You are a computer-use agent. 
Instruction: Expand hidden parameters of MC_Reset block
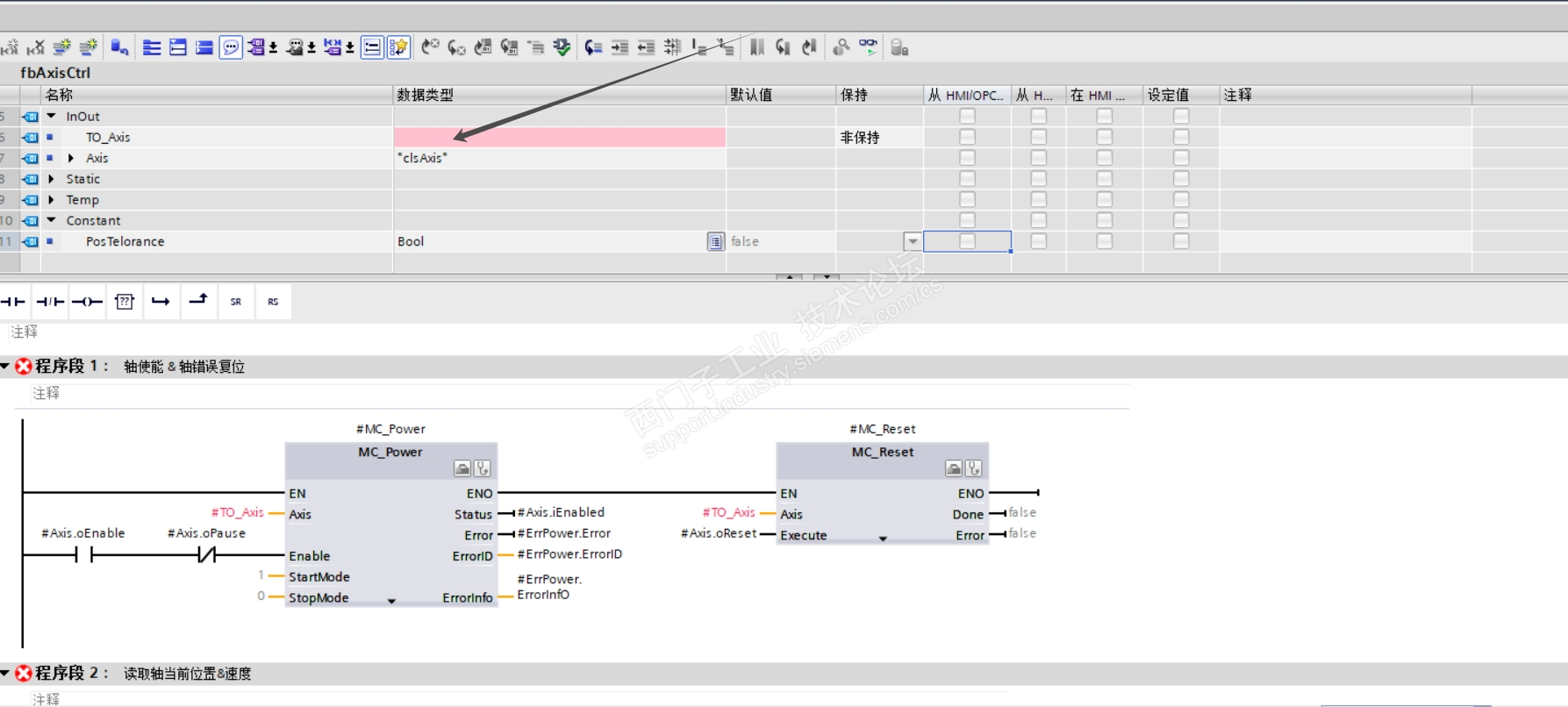pyautogui.click(x=883, y=539)
